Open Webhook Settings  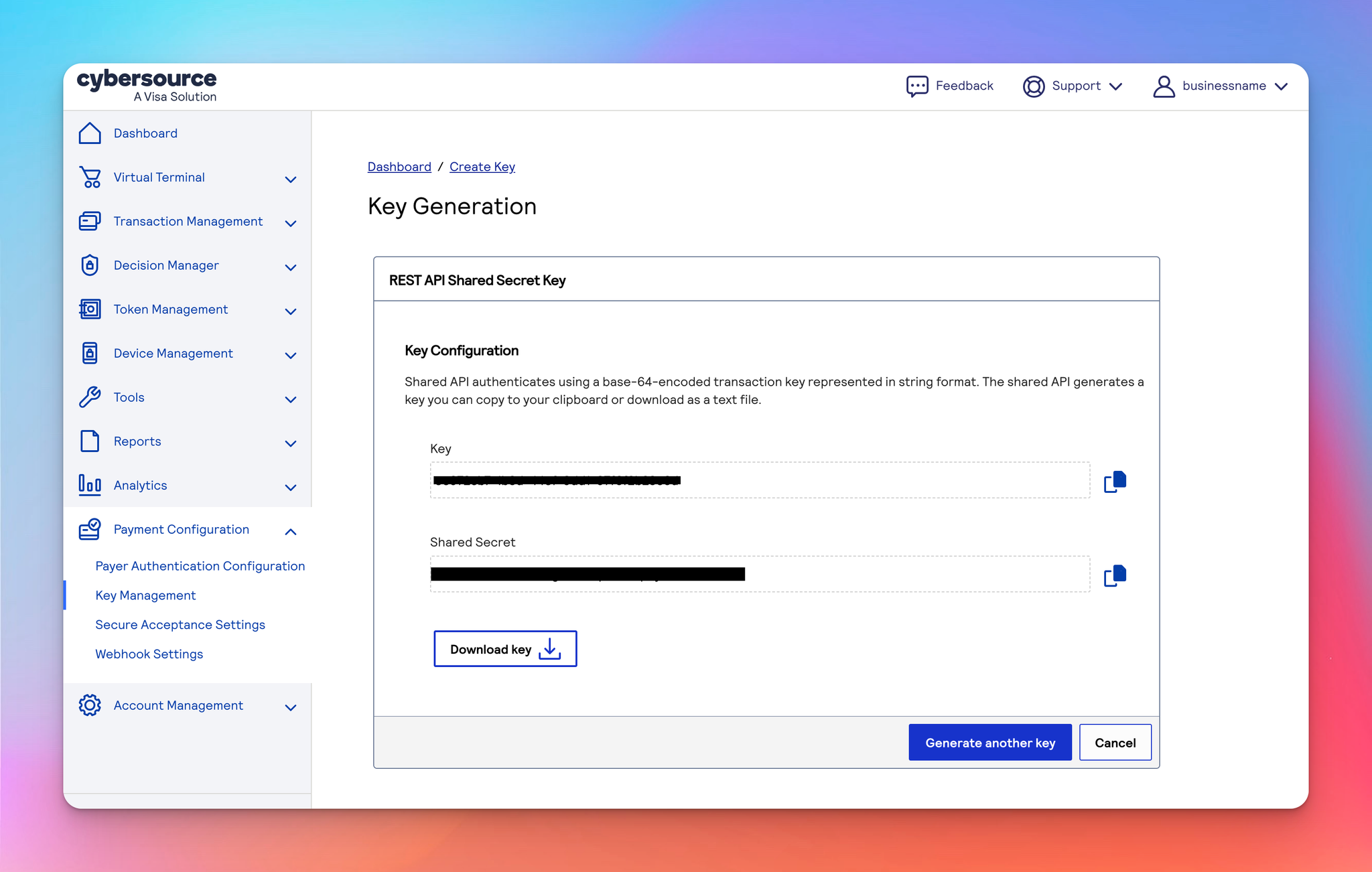pyautogui.click(x=149, y=654)
